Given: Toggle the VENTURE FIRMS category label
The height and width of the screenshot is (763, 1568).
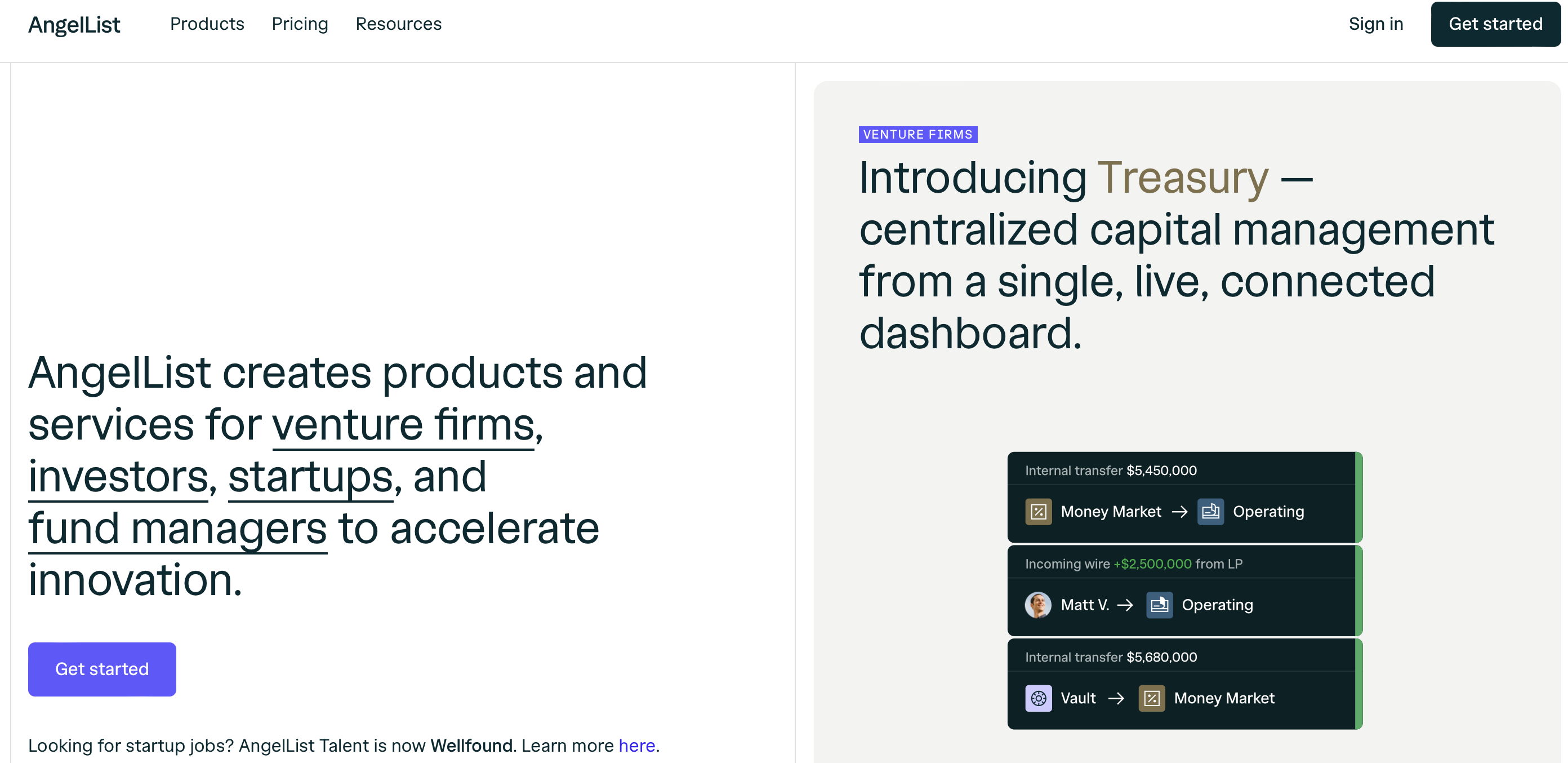Looking at the screenshot, I should (x=918, y=134).
